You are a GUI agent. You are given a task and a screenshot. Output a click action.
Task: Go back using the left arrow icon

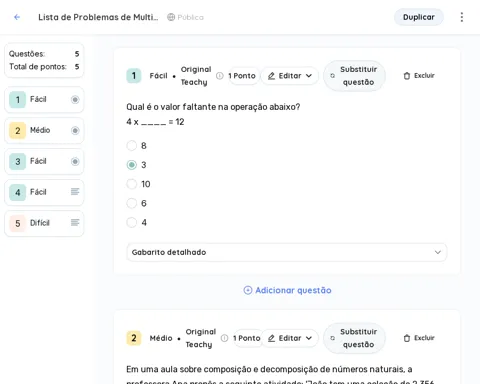coord(17,17)
